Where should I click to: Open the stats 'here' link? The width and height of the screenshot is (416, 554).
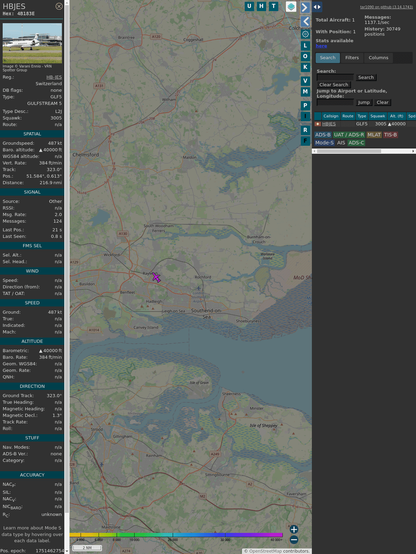click(321, 46)
